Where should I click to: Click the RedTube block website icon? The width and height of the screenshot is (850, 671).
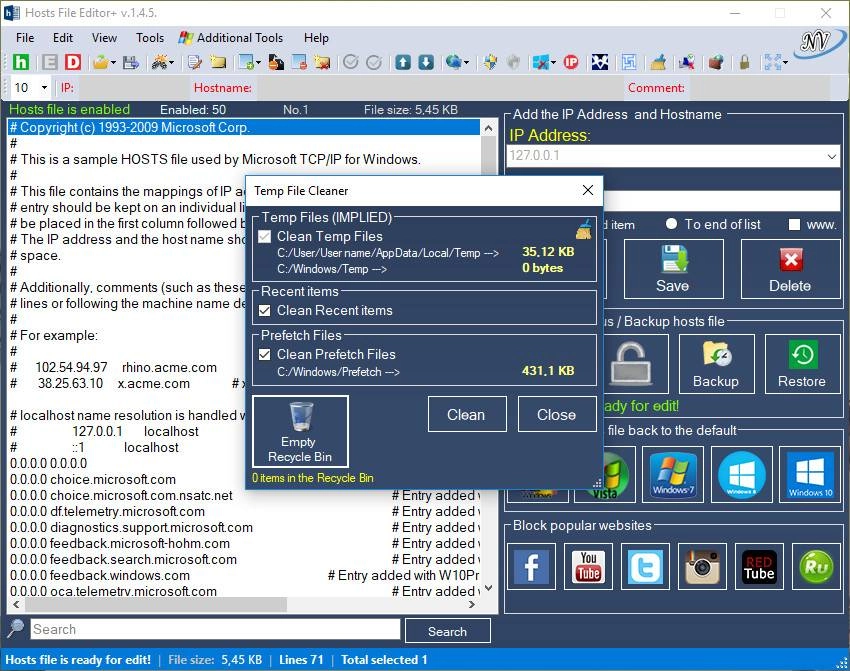click(x=759, y=566)
